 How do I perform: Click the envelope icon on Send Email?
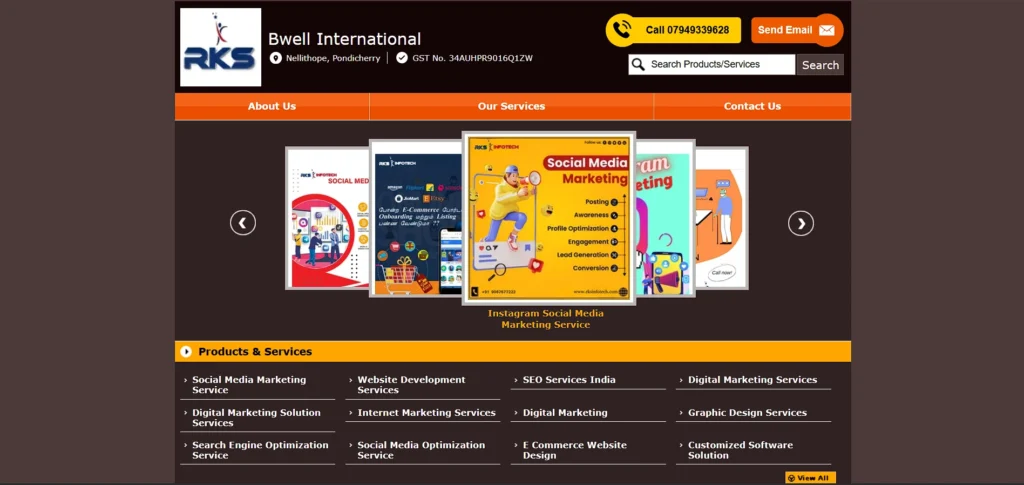[827, 30]
